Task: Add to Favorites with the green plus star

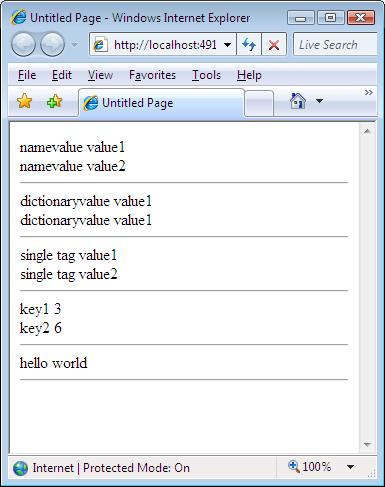Action: pyautogui.click(x=54, y=101)
